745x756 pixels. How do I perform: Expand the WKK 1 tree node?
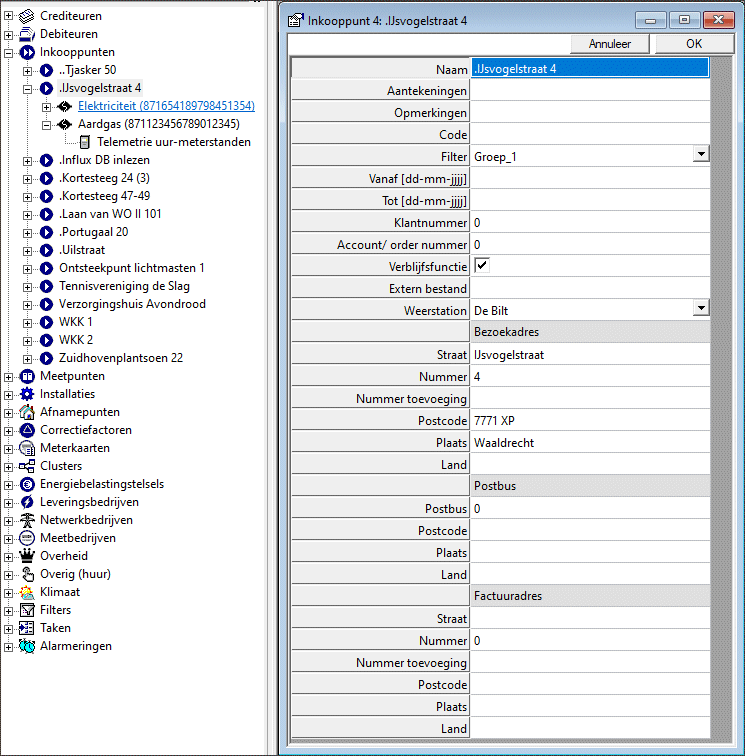point(27,322)
